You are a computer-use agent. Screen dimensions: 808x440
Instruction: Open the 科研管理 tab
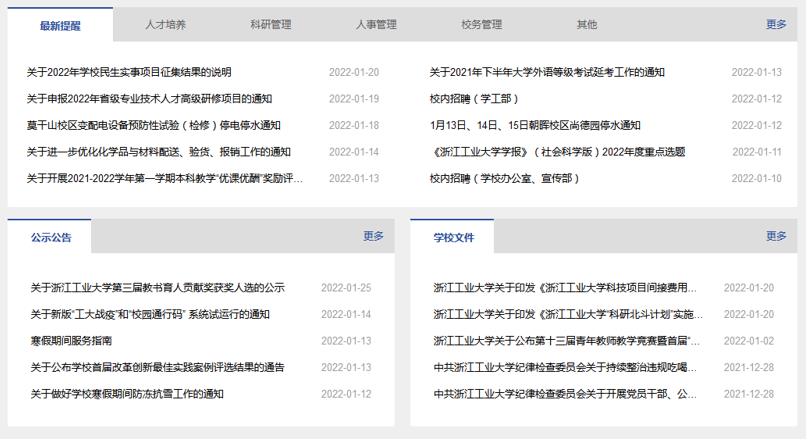pyautogui.click(x=271, y=25)
